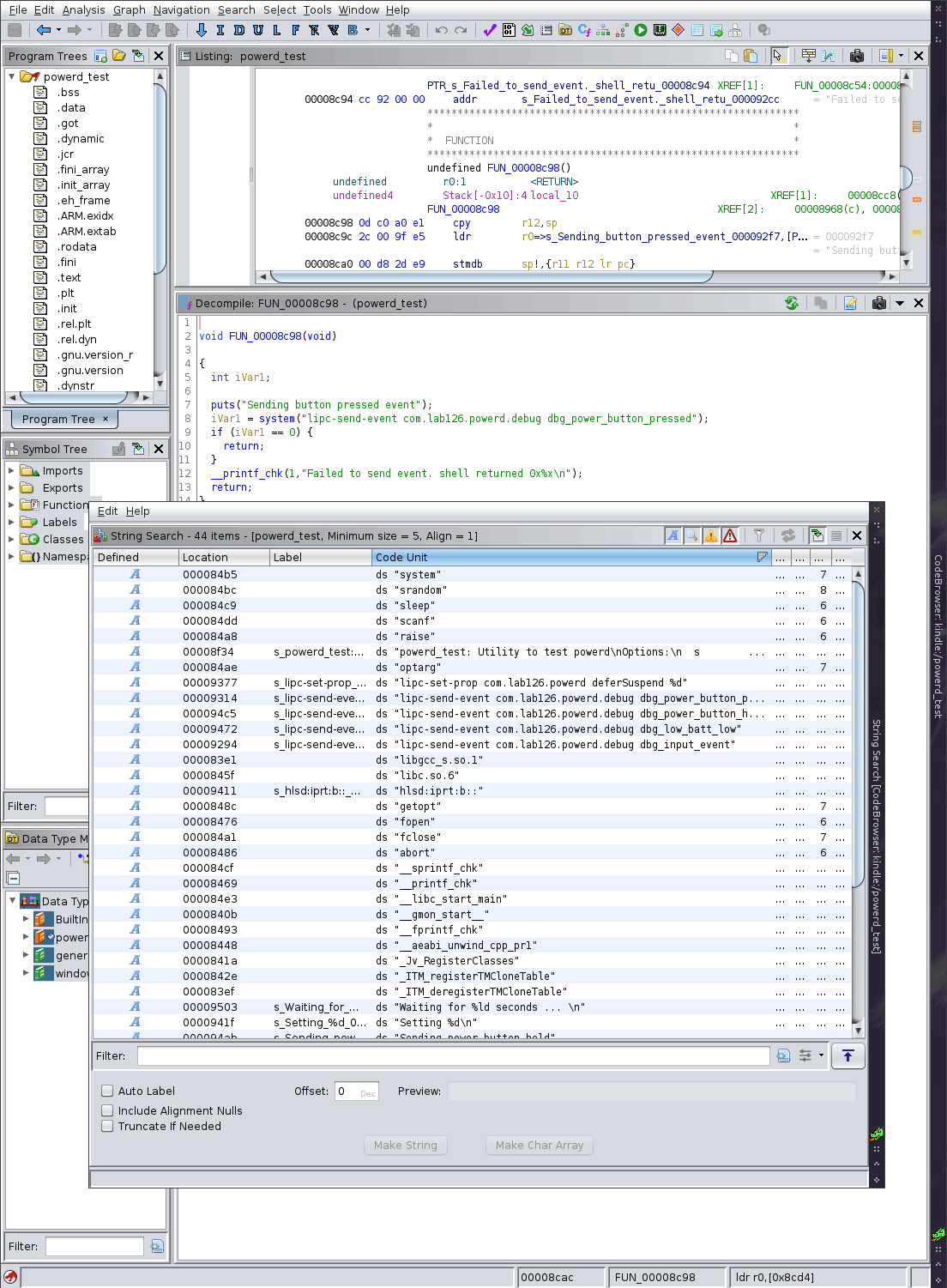
Task: Sort by the Defined column header
Action: point(136,557)
